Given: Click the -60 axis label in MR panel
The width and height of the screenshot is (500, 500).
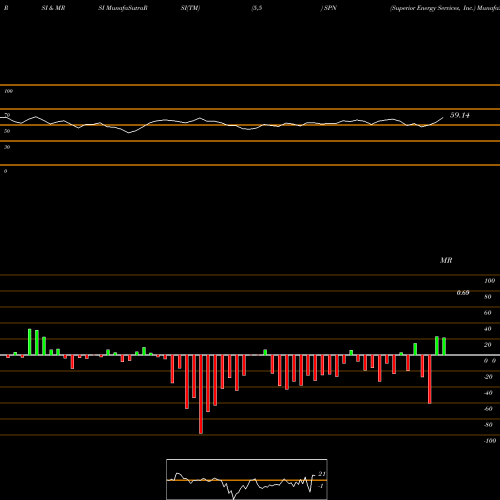Looking at the screenshot, I should [x=488, y=409].
